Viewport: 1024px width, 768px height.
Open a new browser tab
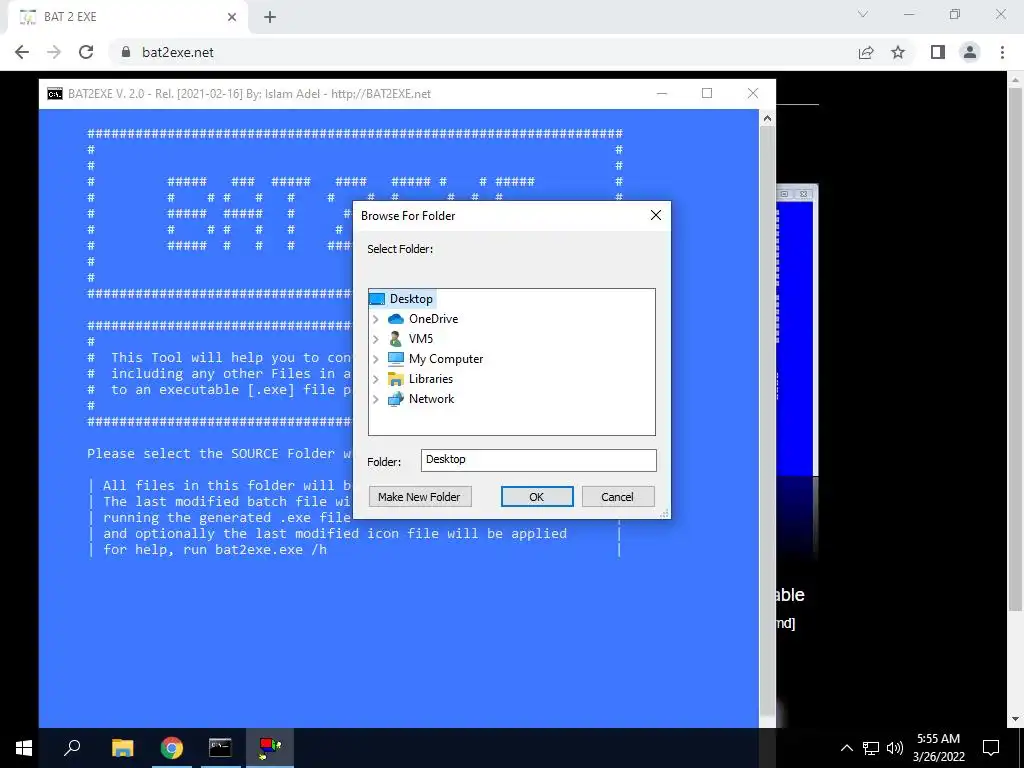tap(270, 17)
